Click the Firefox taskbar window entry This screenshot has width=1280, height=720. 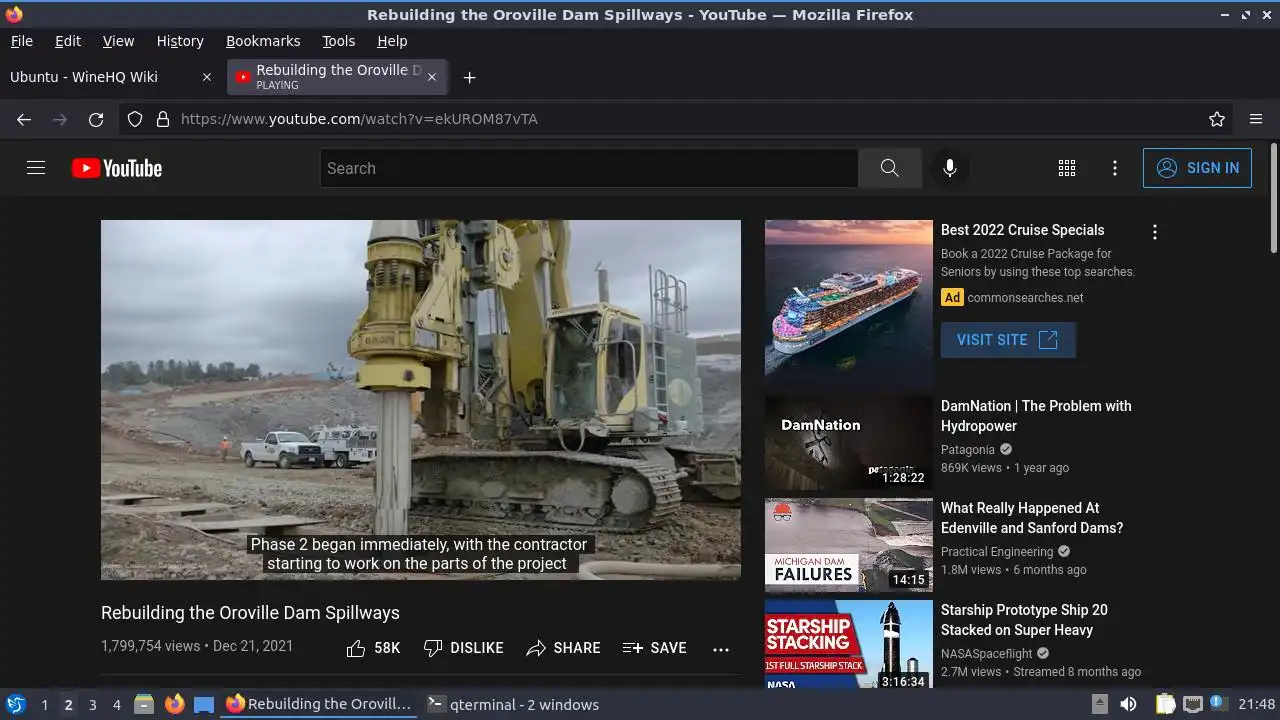[319, 704]
